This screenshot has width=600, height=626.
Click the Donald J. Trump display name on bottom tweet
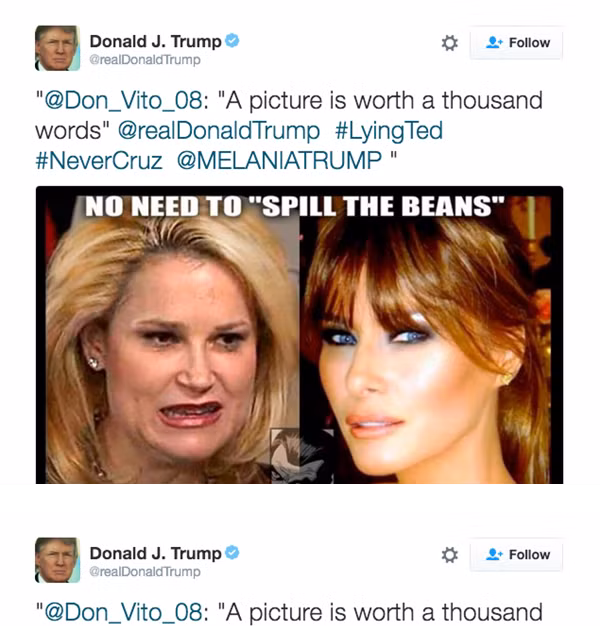click(155, 554)
